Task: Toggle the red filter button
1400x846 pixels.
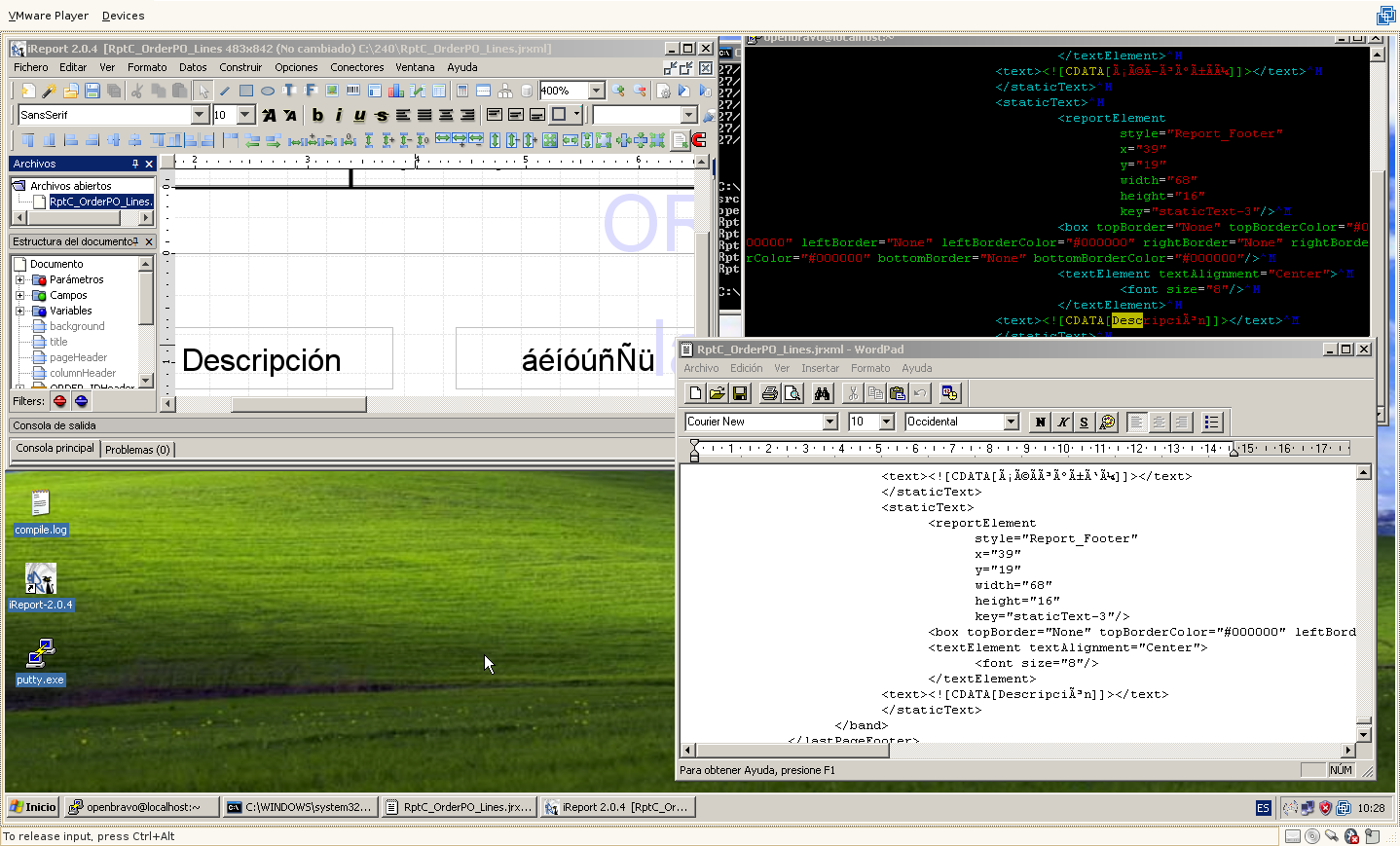Action: pyautogui.click(x=60, y=401)
